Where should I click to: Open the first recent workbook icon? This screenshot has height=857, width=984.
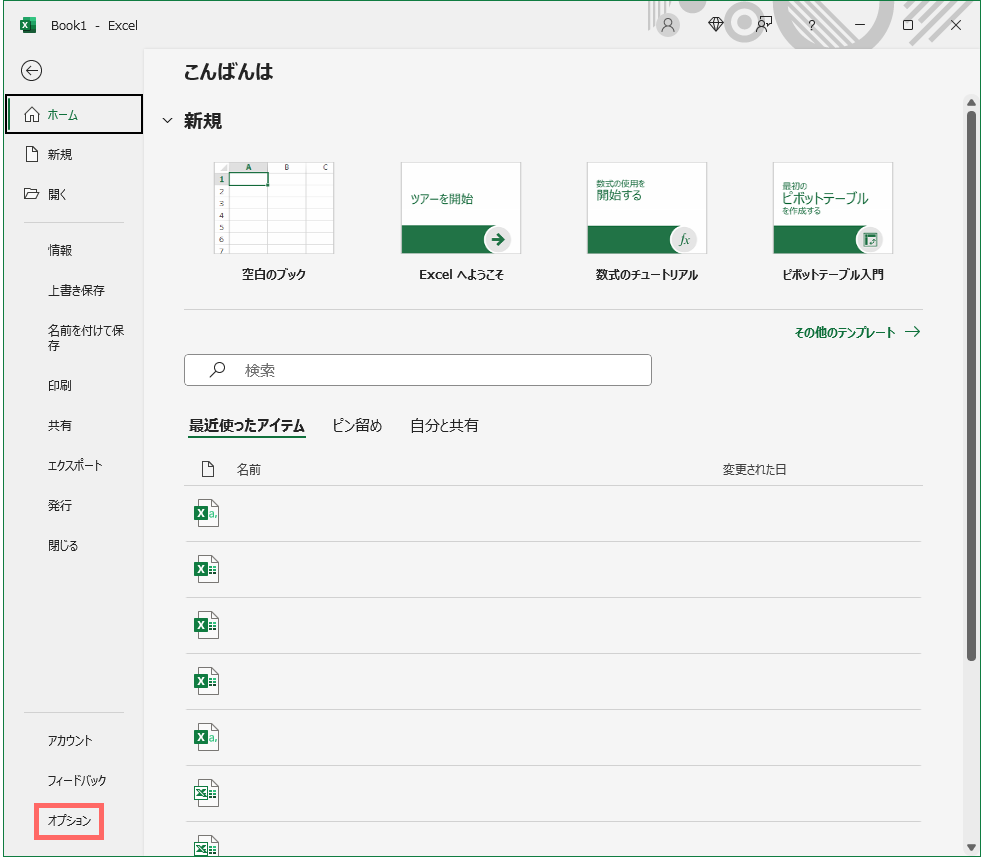click(x=205, y=512)
